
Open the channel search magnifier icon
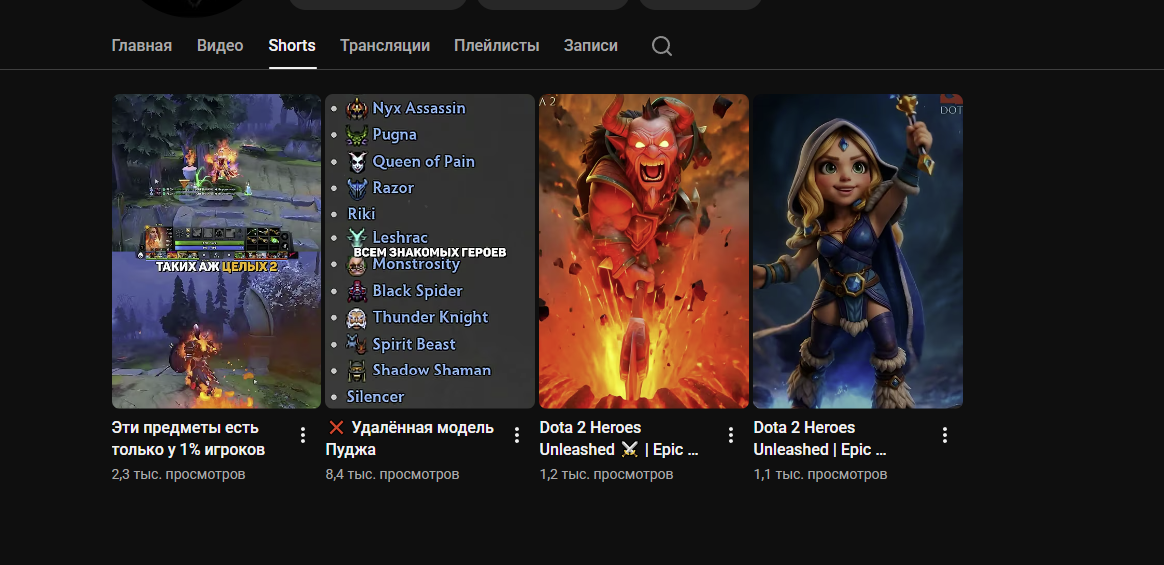click(x=661, y=46)
